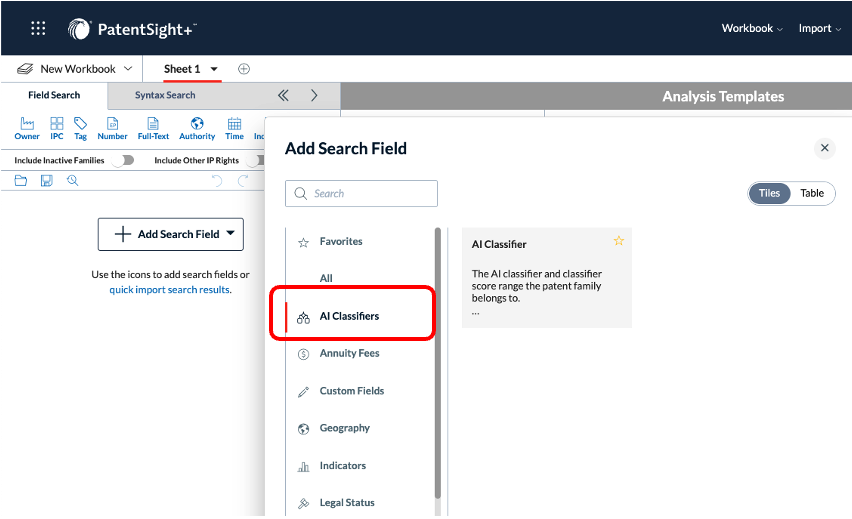The height and width of the screenshot is (519, 852).
Task: Click the category list scrollbar
Action: (437, 364)
